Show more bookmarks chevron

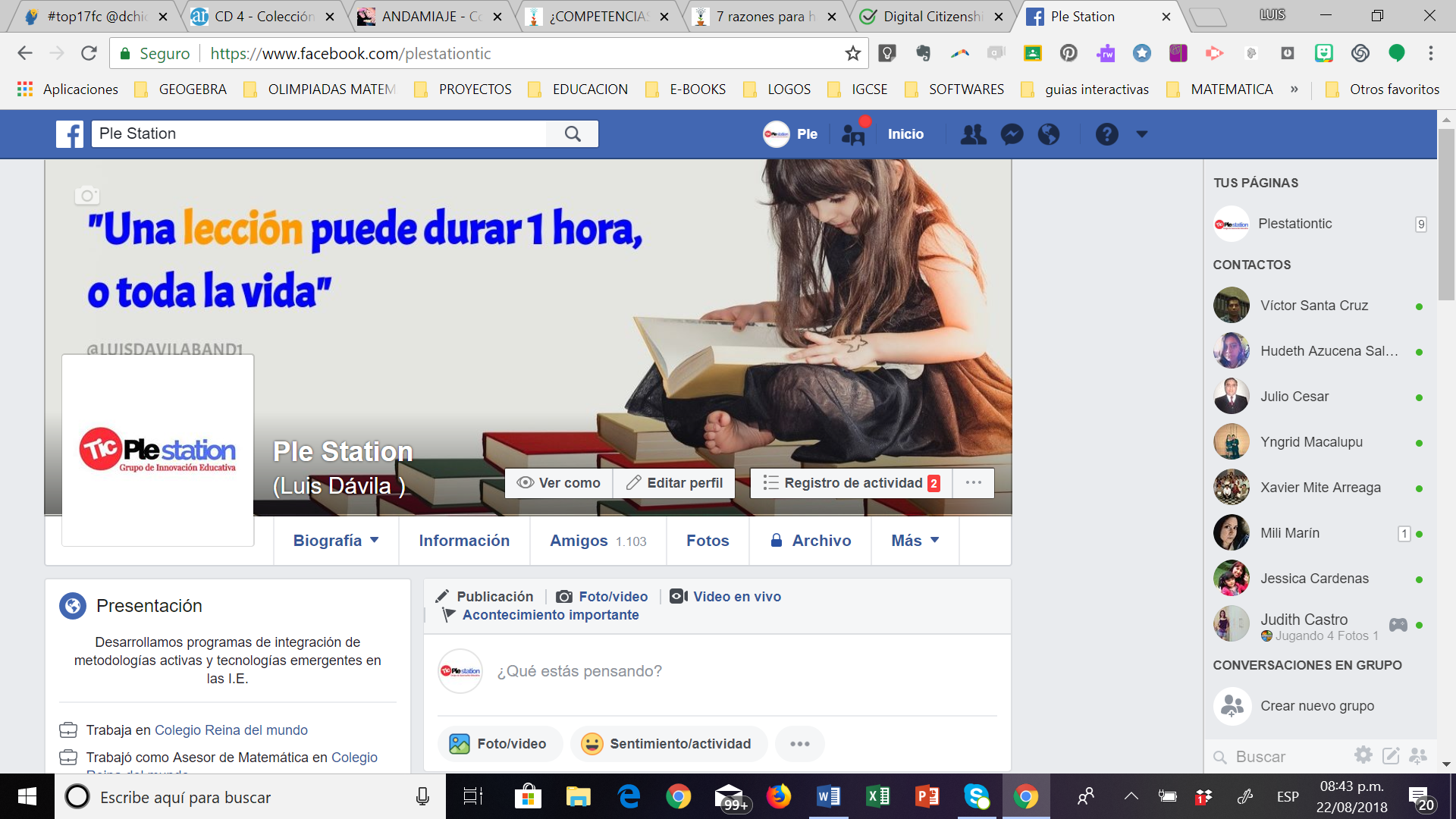[1294, 89]
